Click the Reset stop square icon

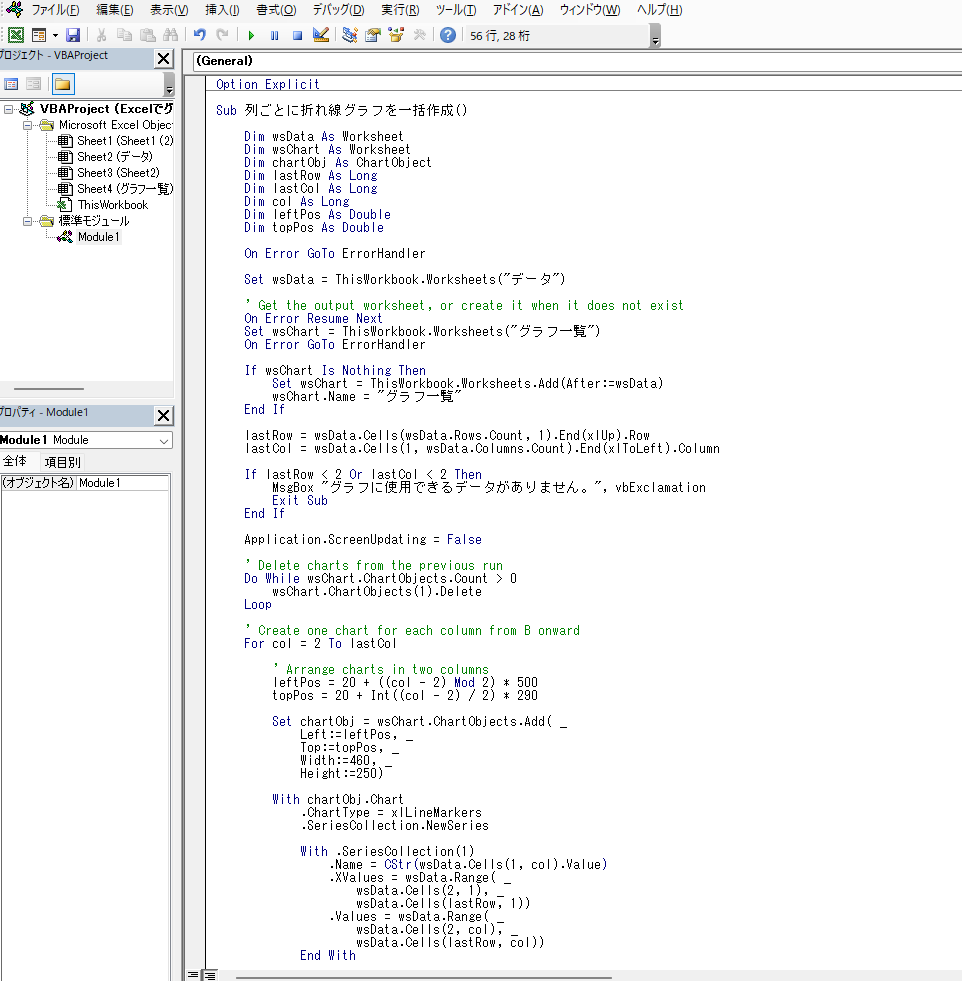298,36
